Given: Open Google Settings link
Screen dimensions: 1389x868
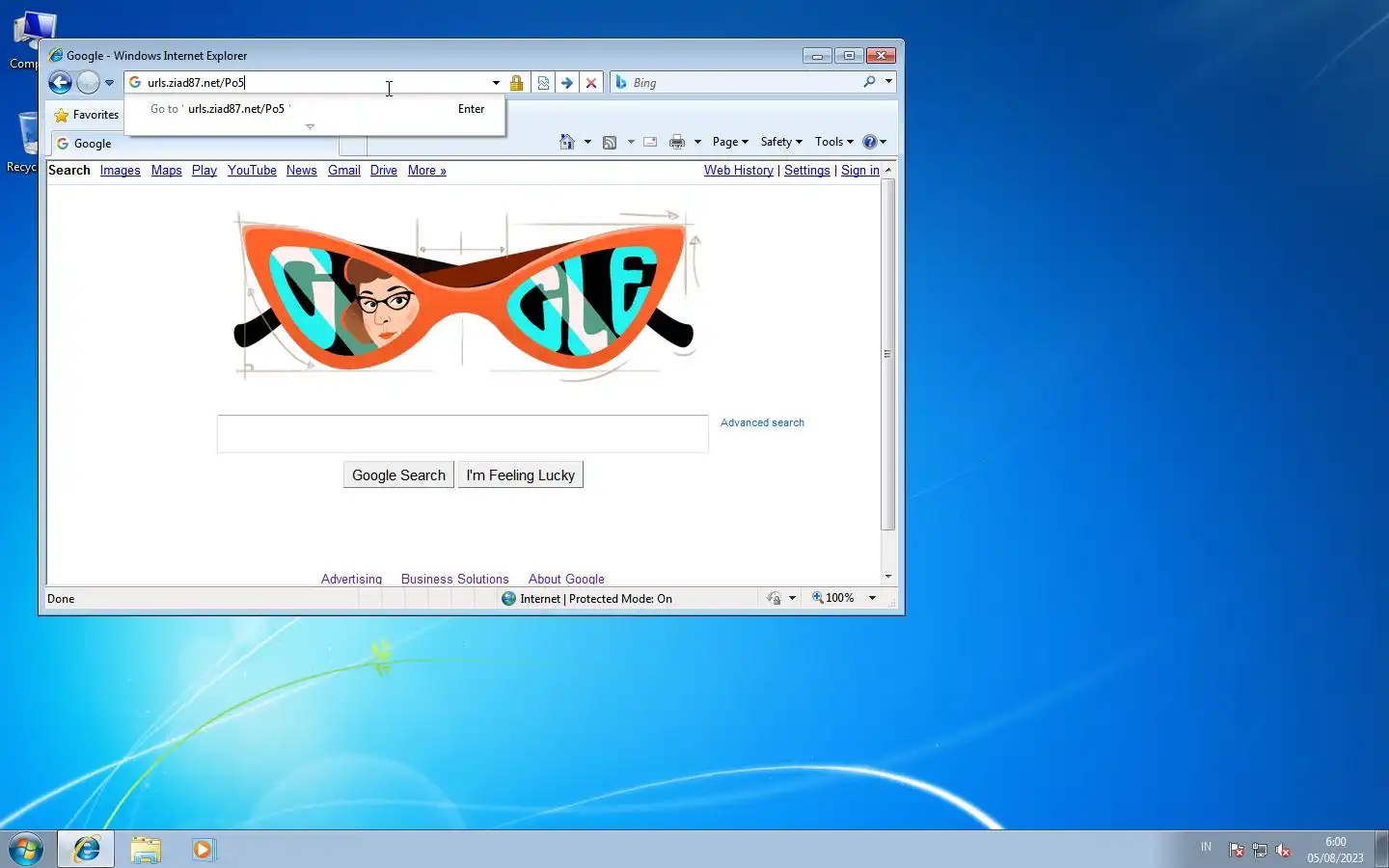Looking at the screenshot, I should [x=806, y=171].
